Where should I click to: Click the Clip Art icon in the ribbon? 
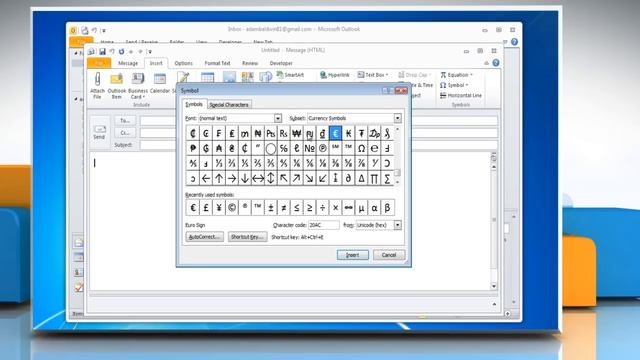click(247, 77)
